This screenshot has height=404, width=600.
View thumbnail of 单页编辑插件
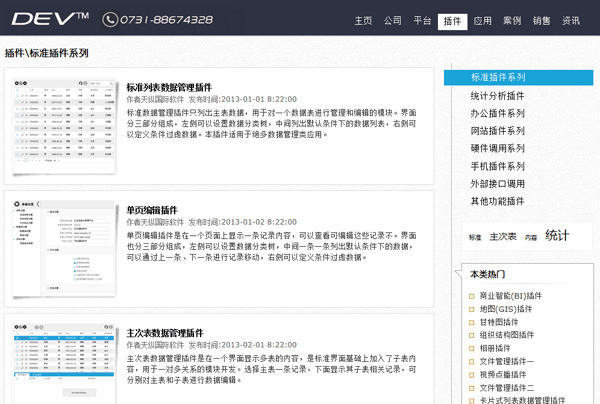point(64,249)
